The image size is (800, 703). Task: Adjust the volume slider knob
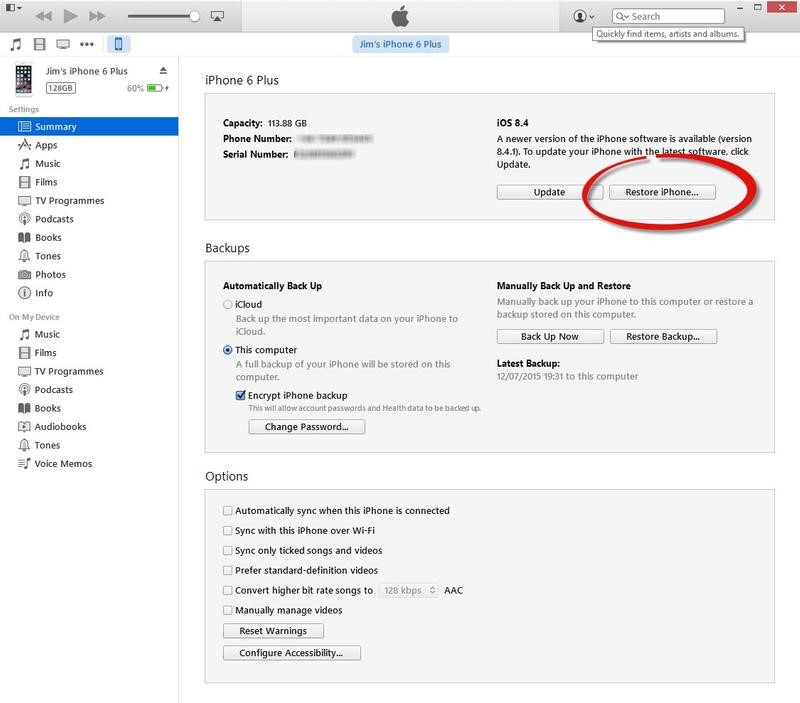pos(194,16)
